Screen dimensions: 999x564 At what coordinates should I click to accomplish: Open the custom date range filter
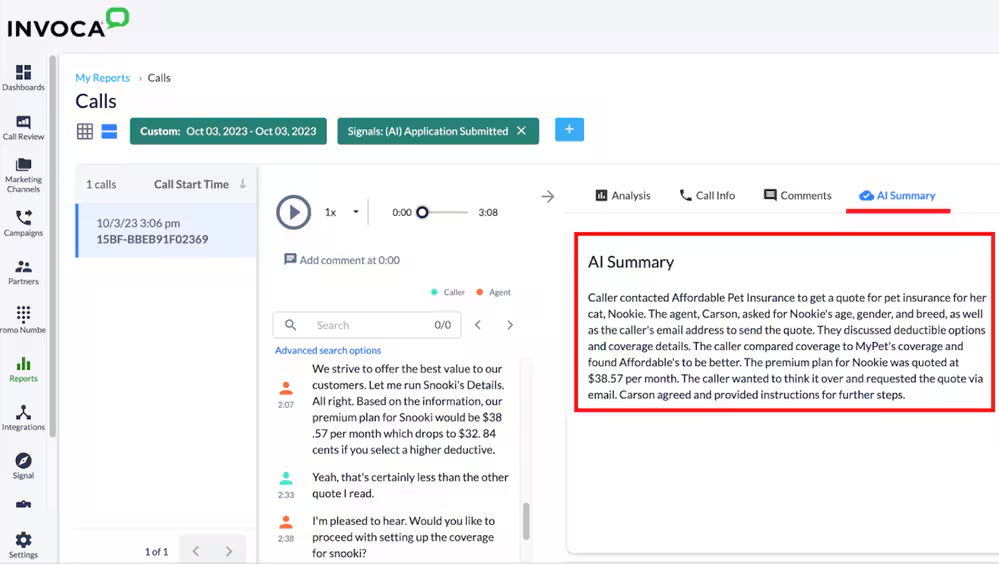point(228,131)
